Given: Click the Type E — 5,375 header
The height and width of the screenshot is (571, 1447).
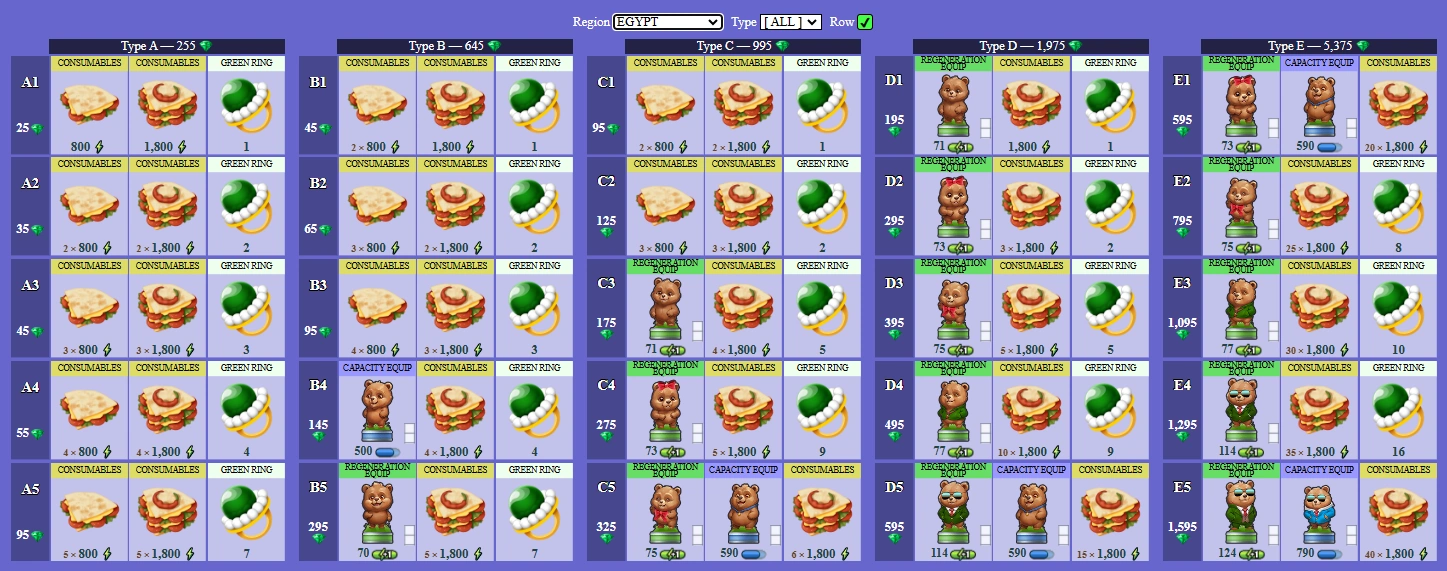Looking at the screenshot, I should (1319, 46).
